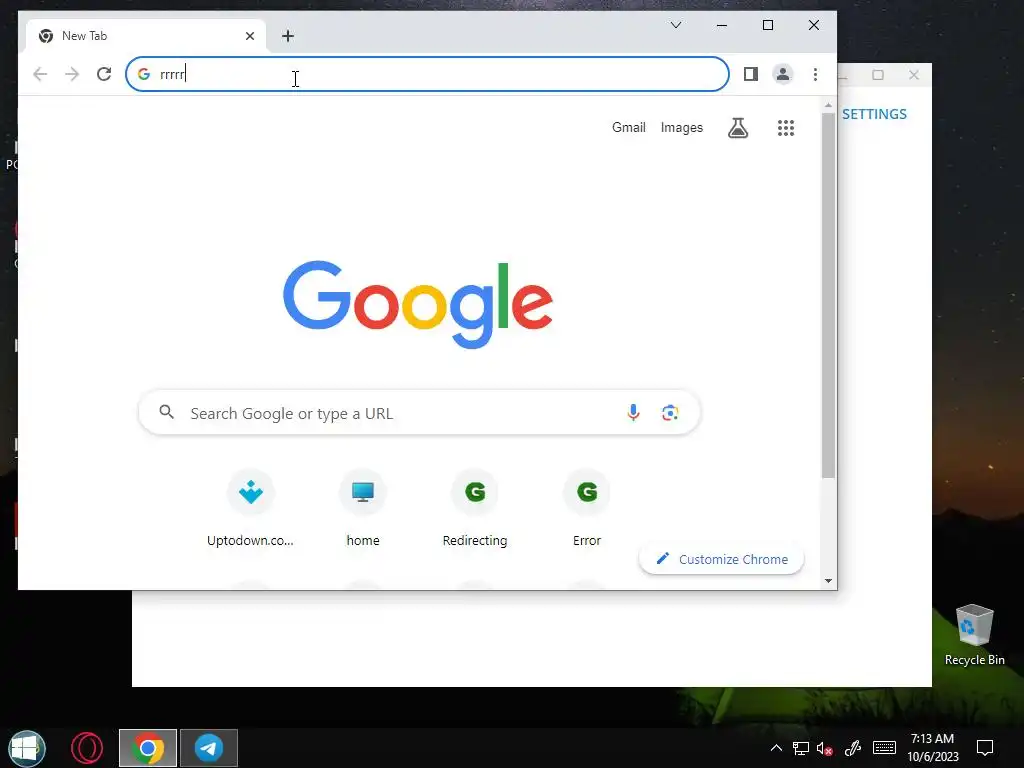Open the network status tray icon
This screenshot has height=768, width=1024.
click(x=801, y=748)
